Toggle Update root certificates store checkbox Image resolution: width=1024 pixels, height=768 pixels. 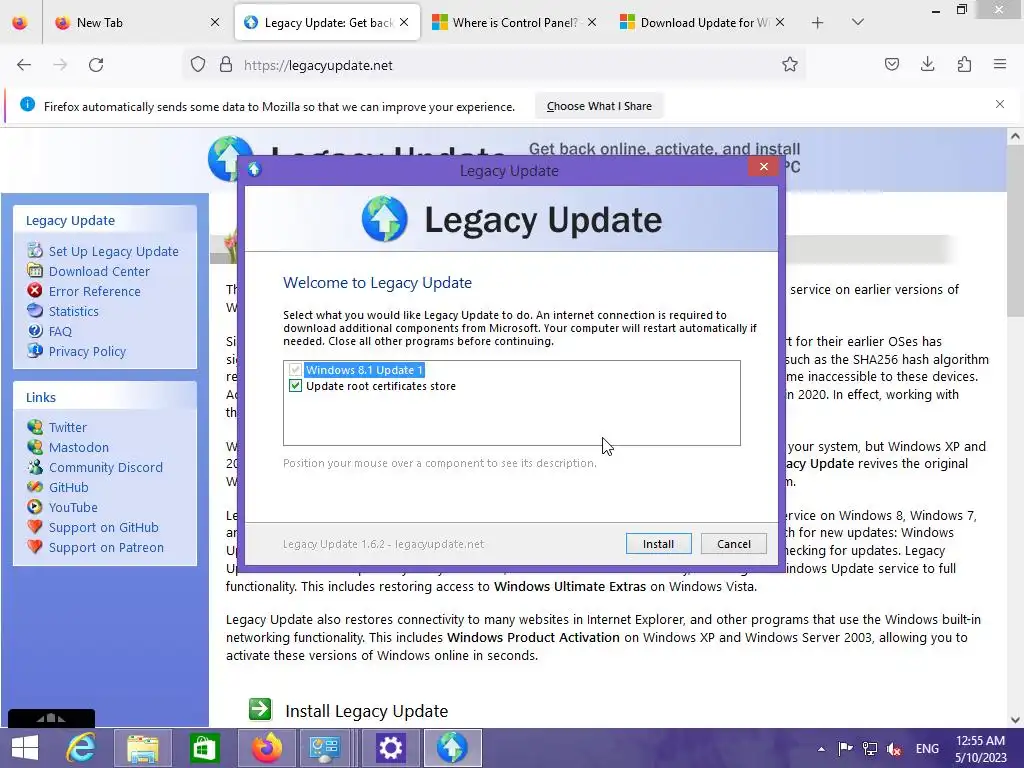pos(295,386)
